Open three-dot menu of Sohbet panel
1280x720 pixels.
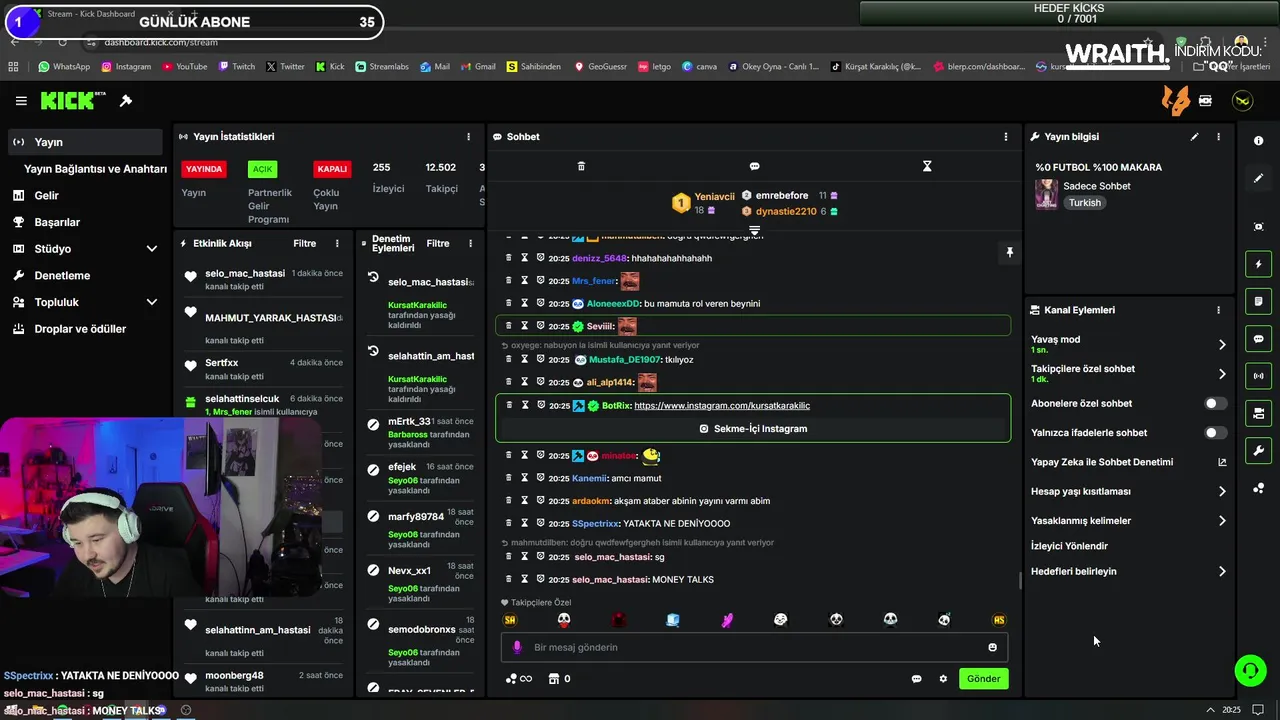[1006, 137]
